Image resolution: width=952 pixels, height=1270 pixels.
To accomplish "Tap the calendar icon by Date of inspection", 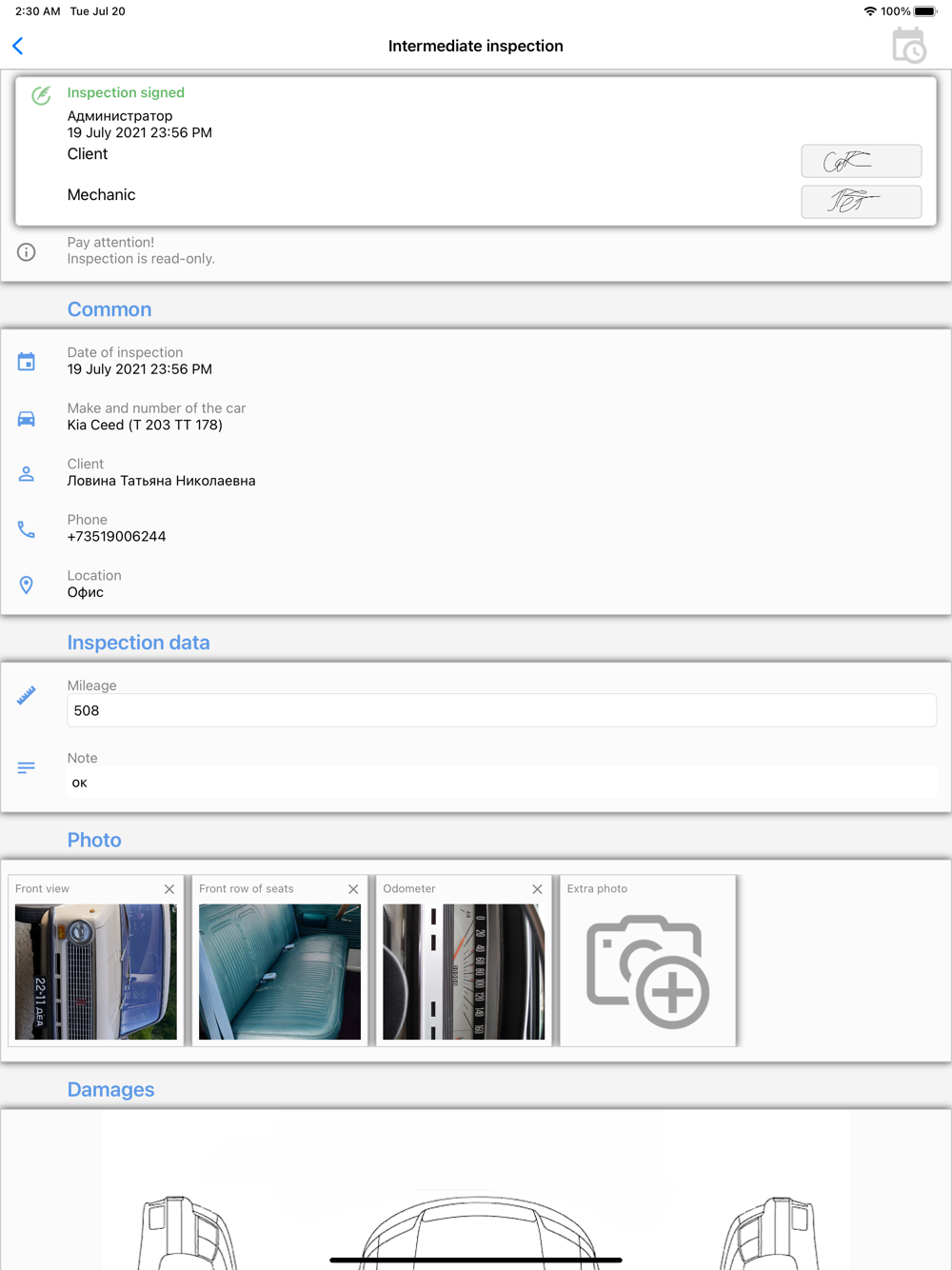I will pos(27,362).
